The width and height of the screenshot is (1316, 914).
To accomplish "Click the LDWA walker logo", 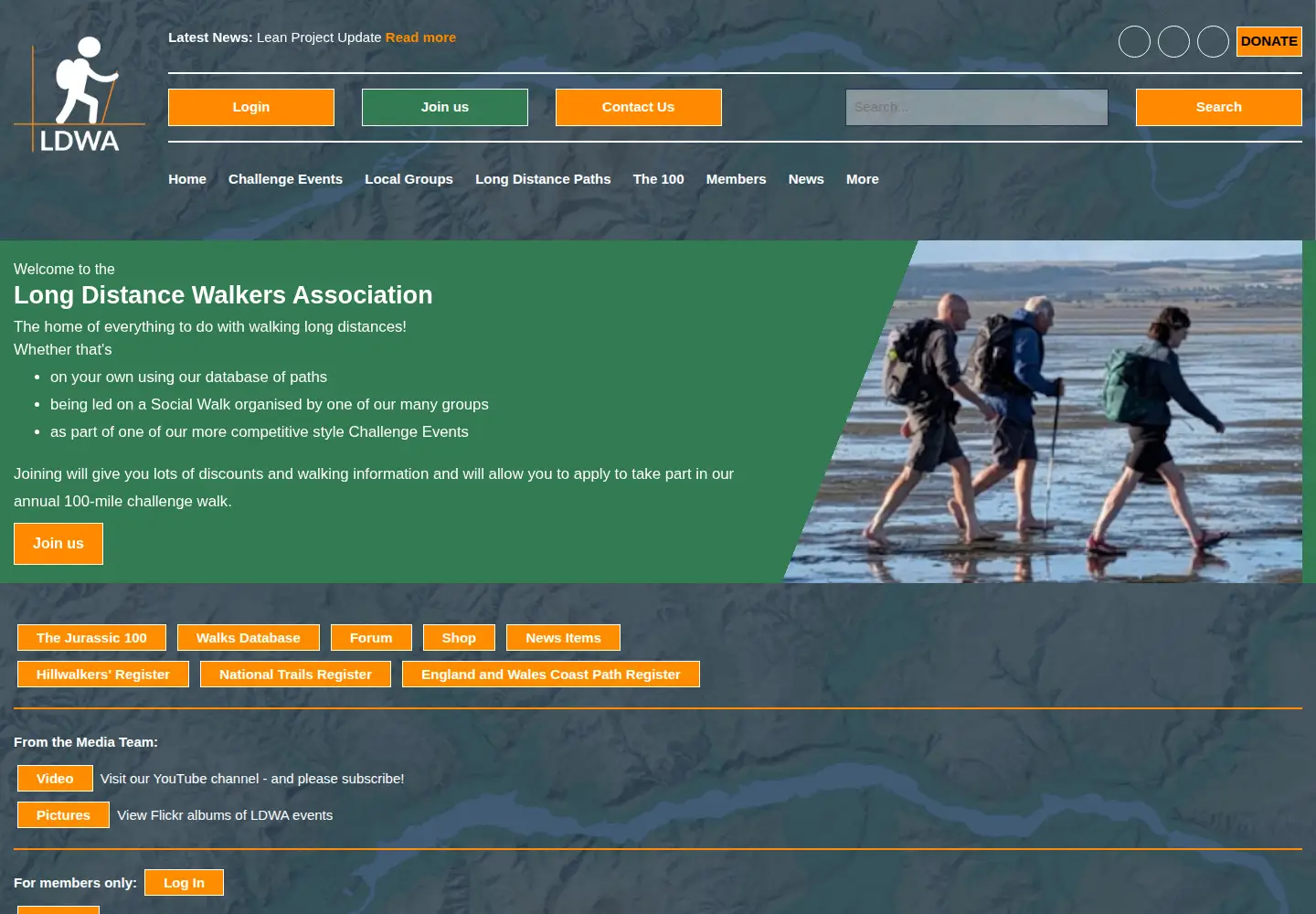I will click(x=80, y=94).
